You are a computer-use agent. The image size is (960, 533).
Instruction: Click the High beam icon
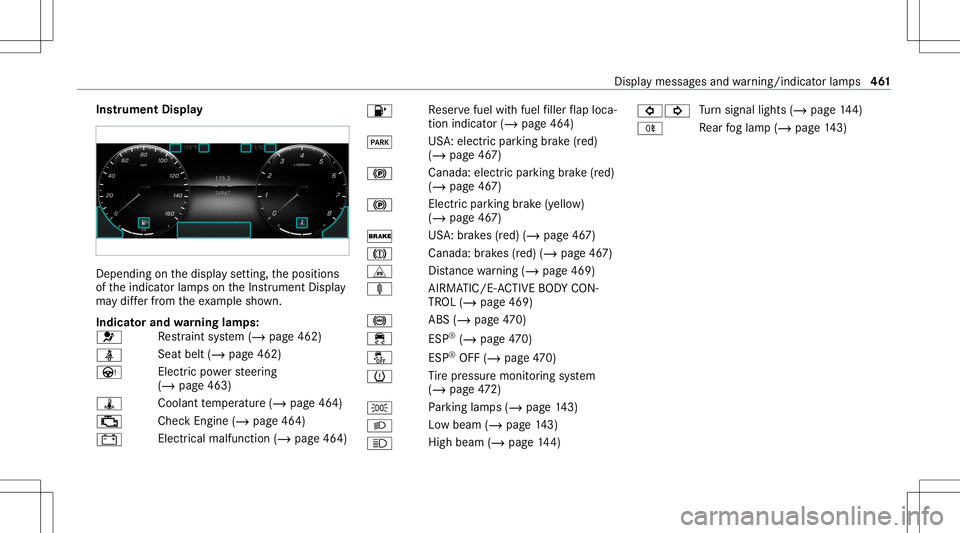(380, 443)
